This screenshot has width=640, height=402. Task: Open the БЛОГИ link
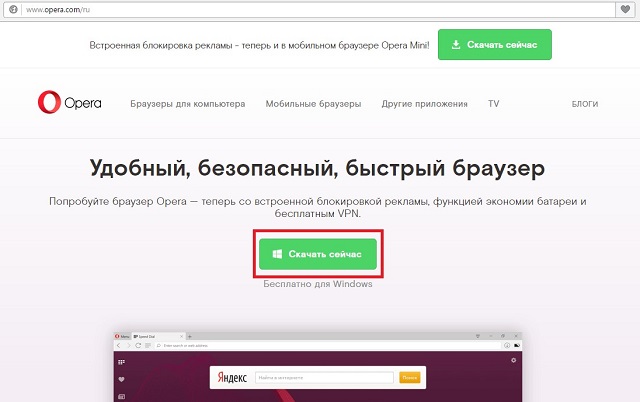point(585,104)
